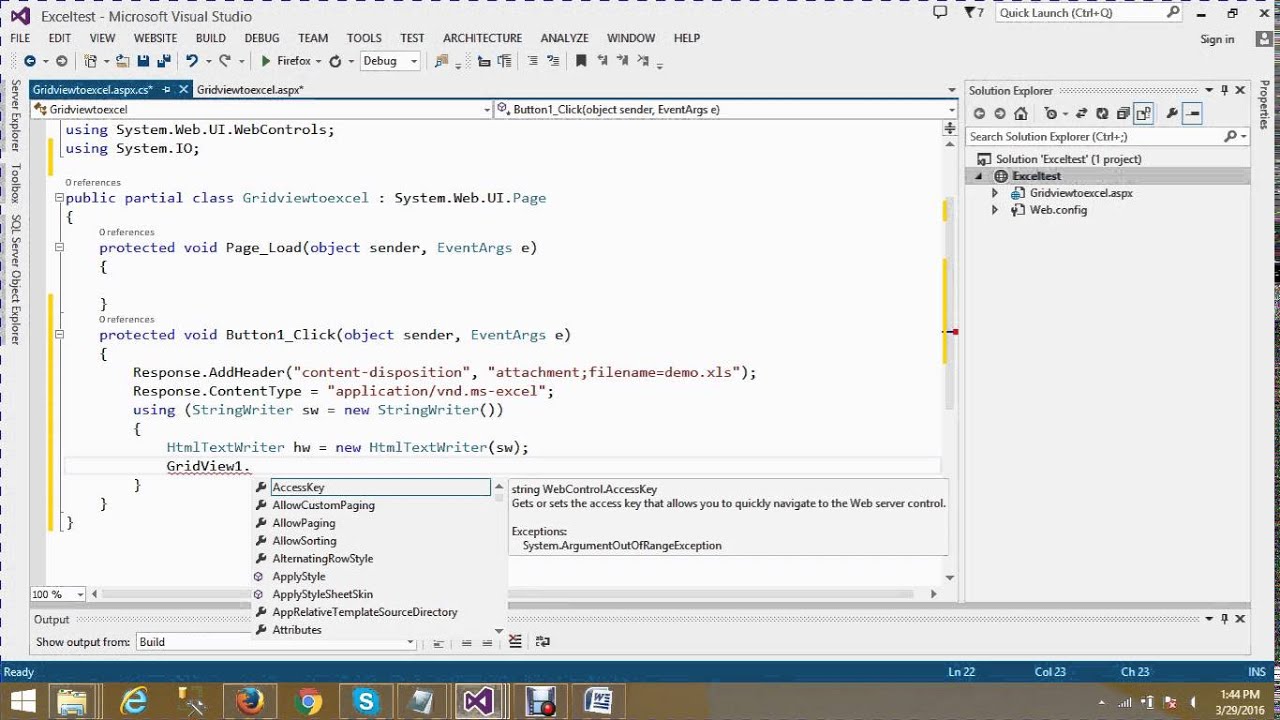Start debugging in Firefox
The width and height of the screenshot is (1280, 720).
[x=286, y=61]
